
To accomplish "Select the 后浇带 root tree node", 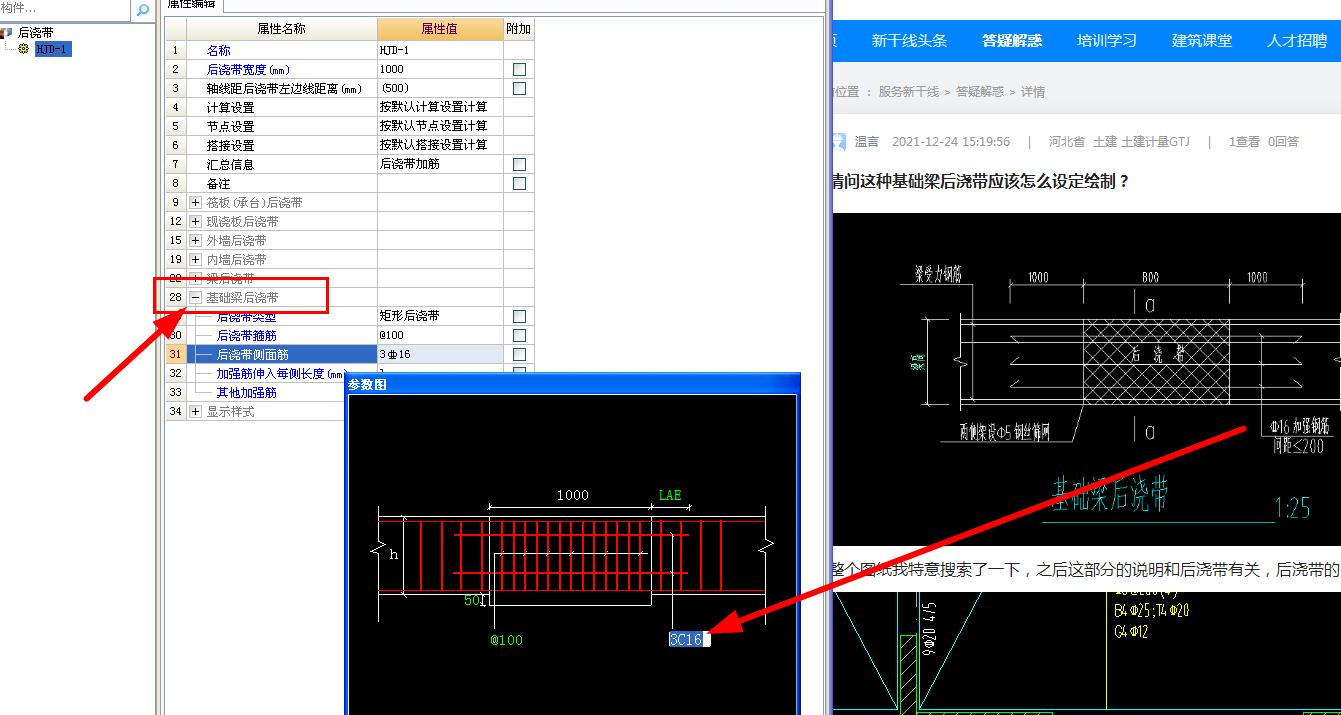I will point(37,33).
